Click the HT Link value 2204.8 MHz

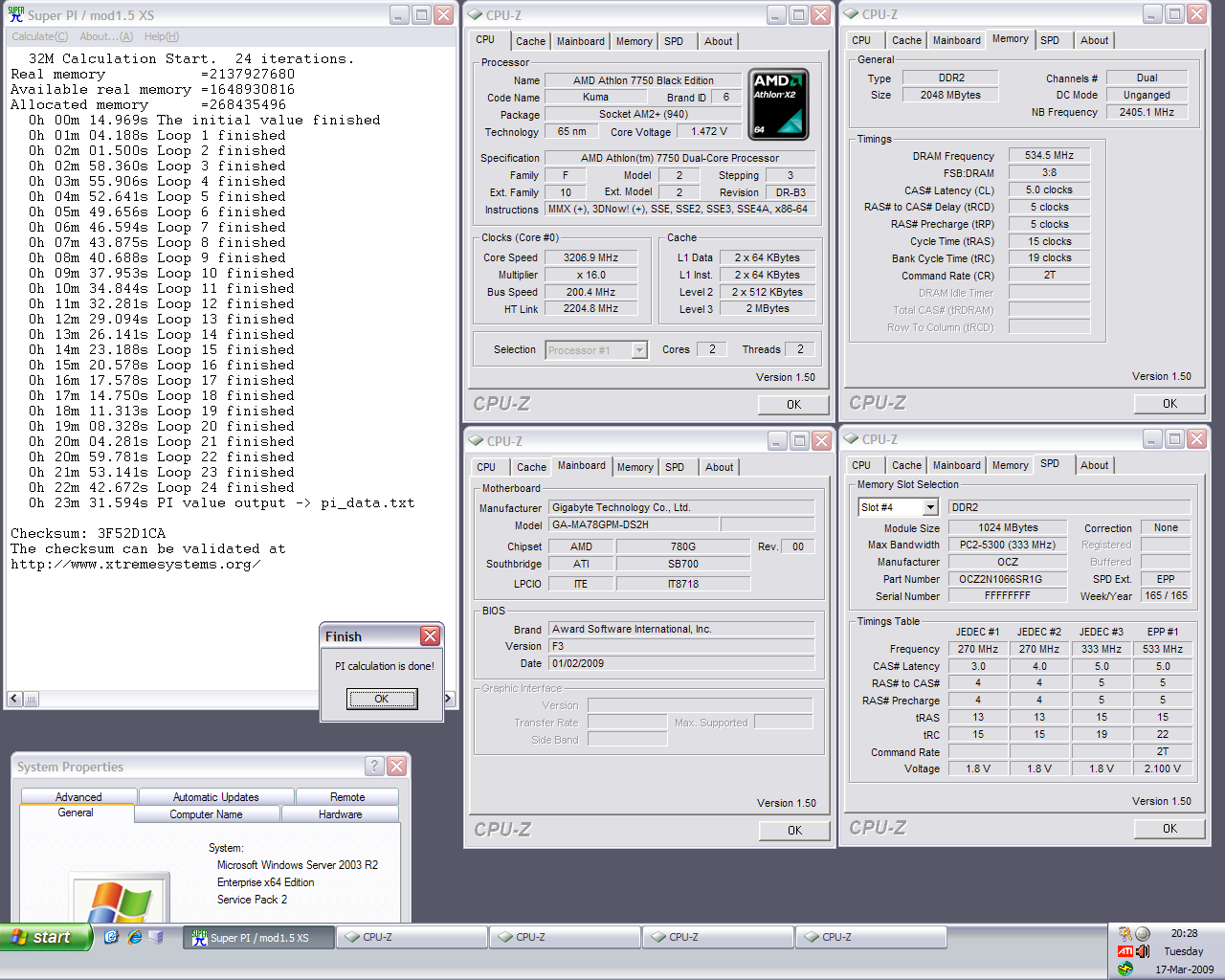(x=590, y=309)
